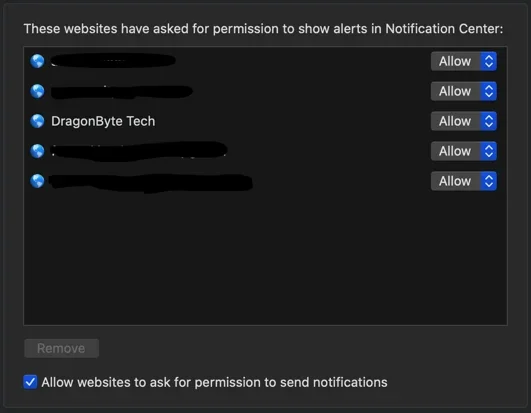
Task: Open the Allow dropdown for DragonByte Tech
Action: pos(464,121)
